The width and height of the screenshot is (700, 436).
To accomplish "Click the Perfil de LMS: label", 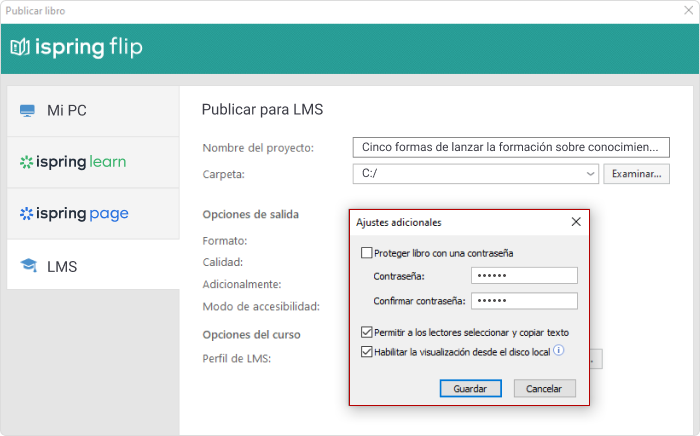I will click(237, 358).
